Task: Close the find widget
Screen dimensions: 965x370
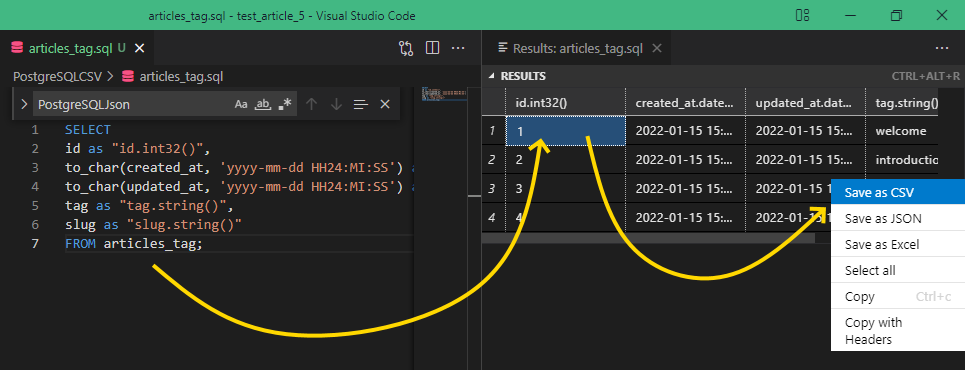Action: 385,105
